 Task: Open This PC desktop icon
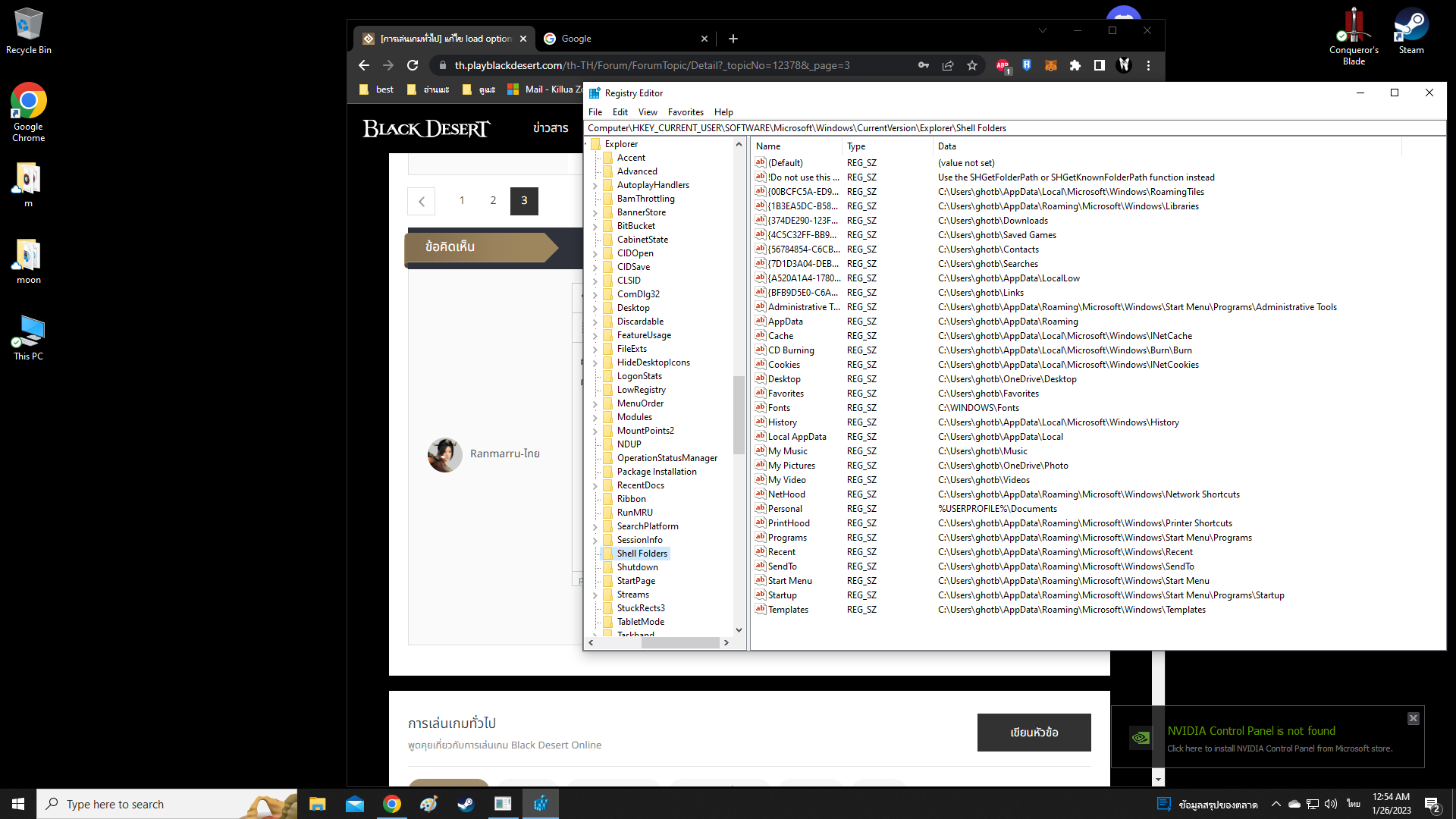(x=29, y=337)
